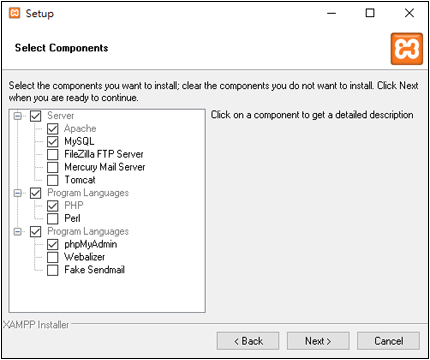Return with the Back button

point(248,341)
